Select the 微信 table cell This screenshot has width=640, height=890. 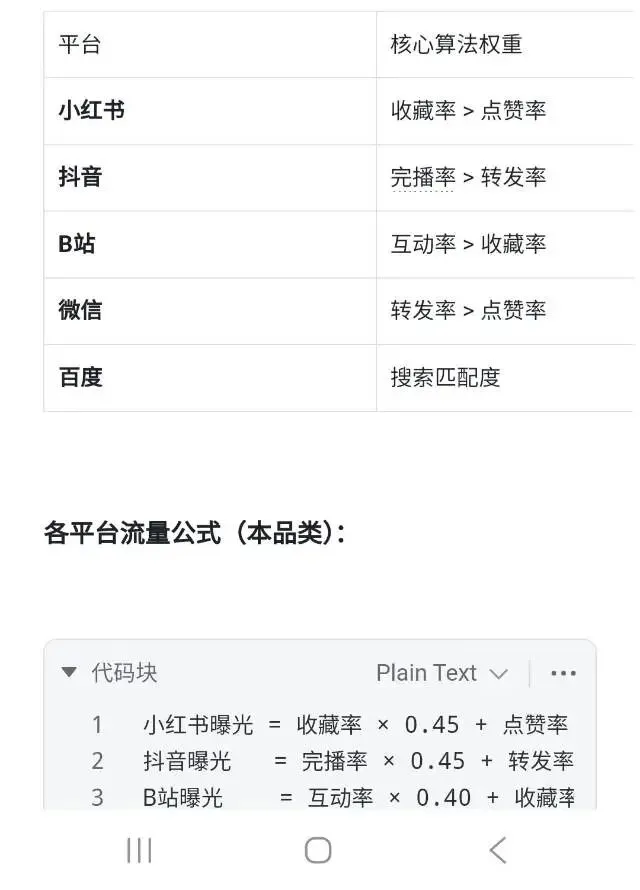(80, 310)
